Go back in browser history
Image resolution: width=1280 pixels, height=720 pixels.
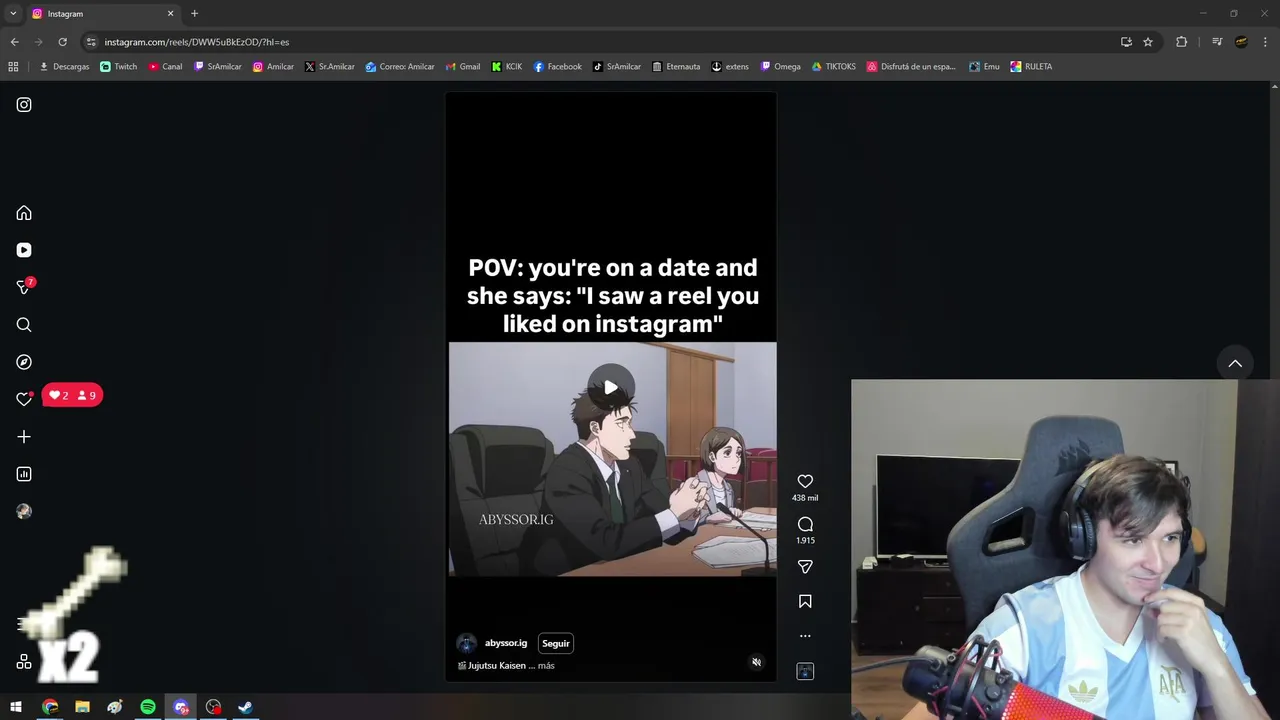click(14, 42)
